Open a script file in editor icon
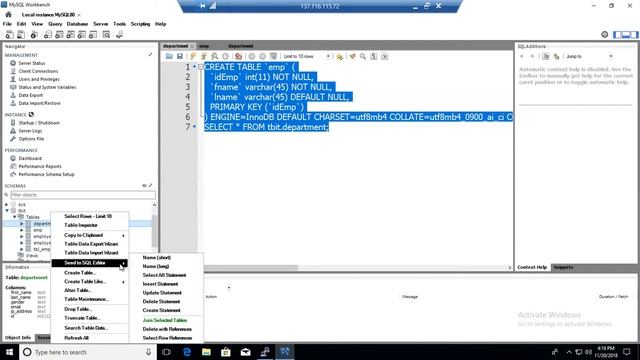 [169, 56]
